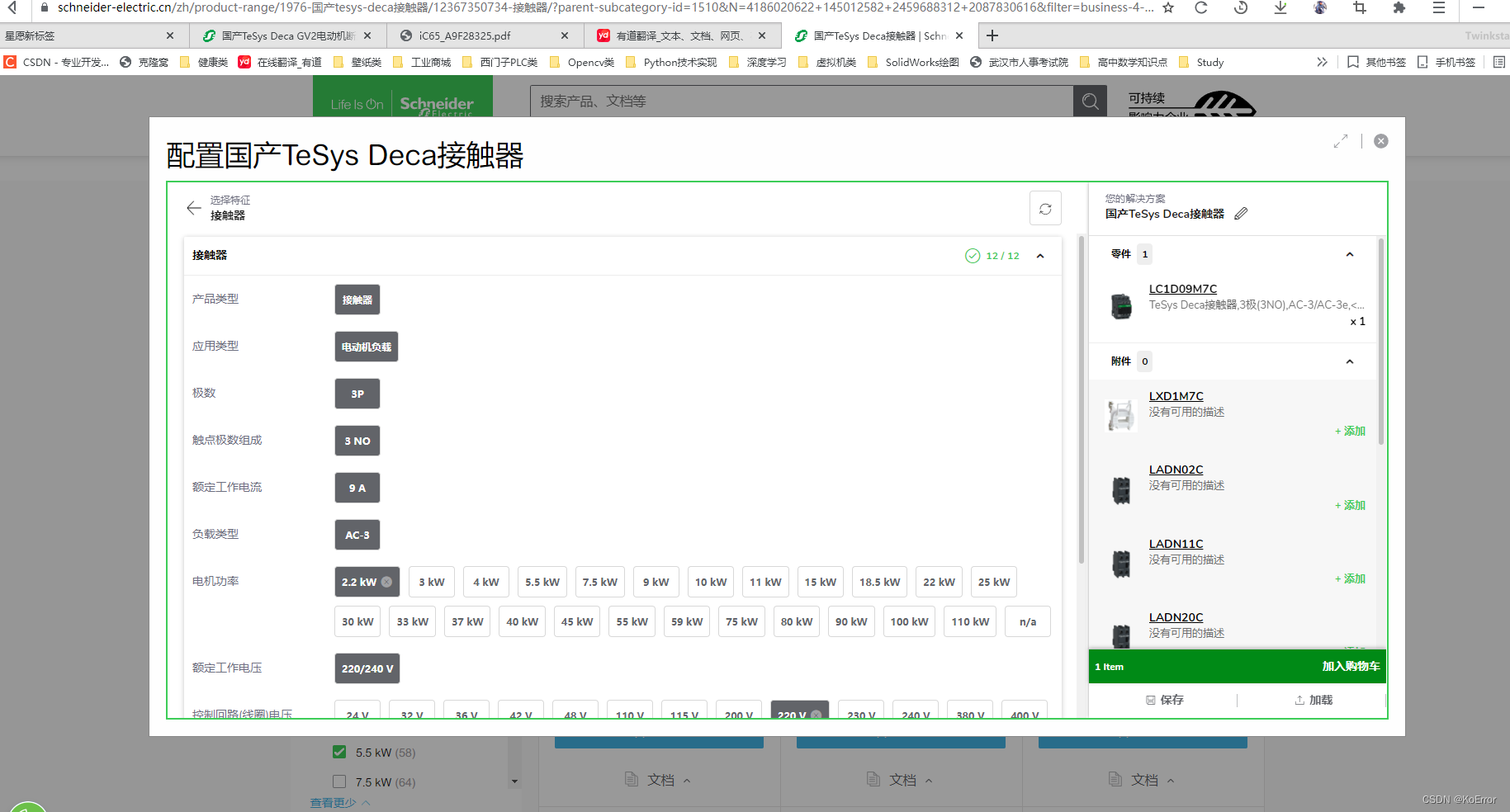Open the LADN20C accessory link
1510x812 pixels.
pos(1176,617)
